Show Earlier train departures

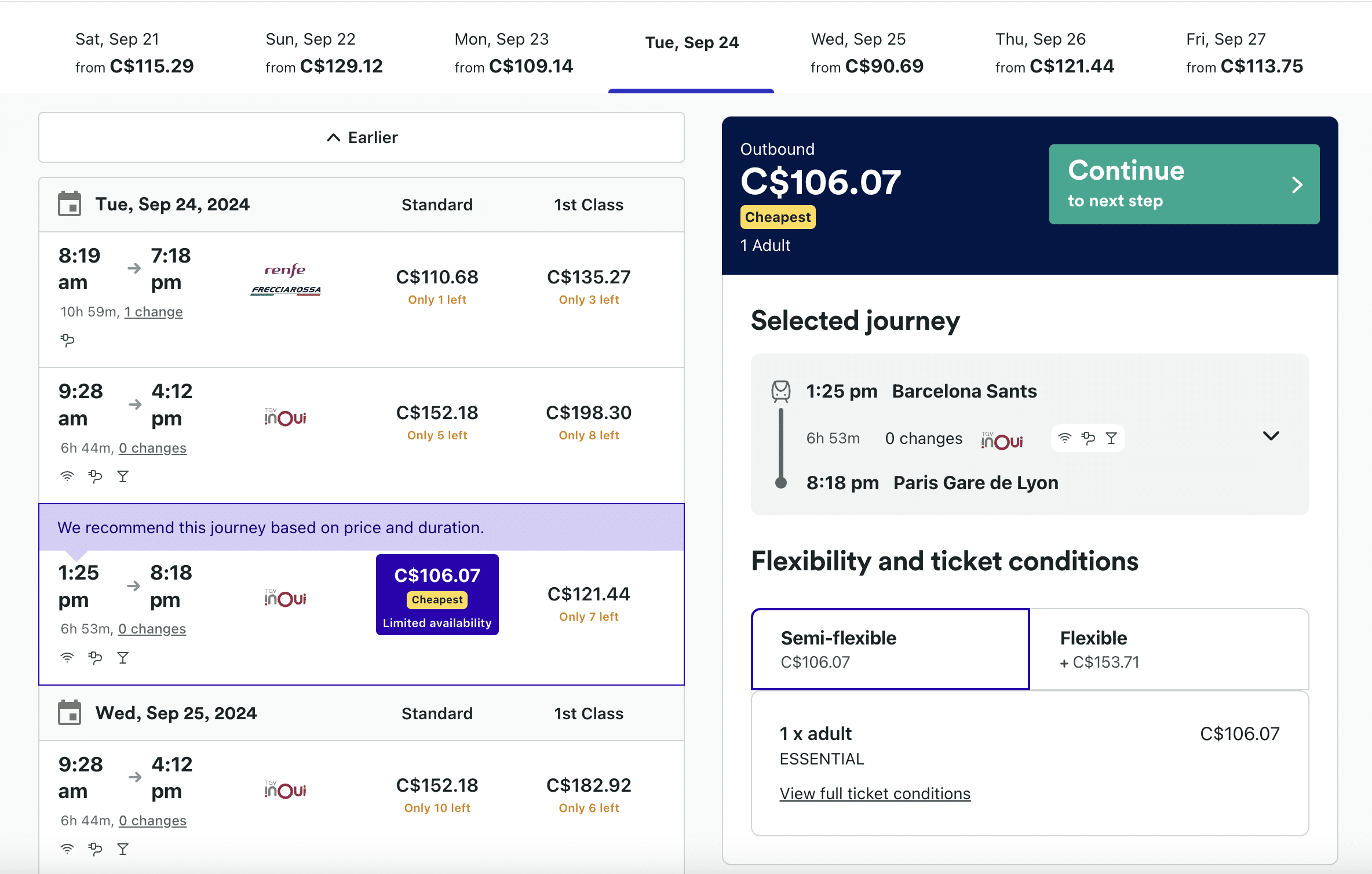click(362, 137)
